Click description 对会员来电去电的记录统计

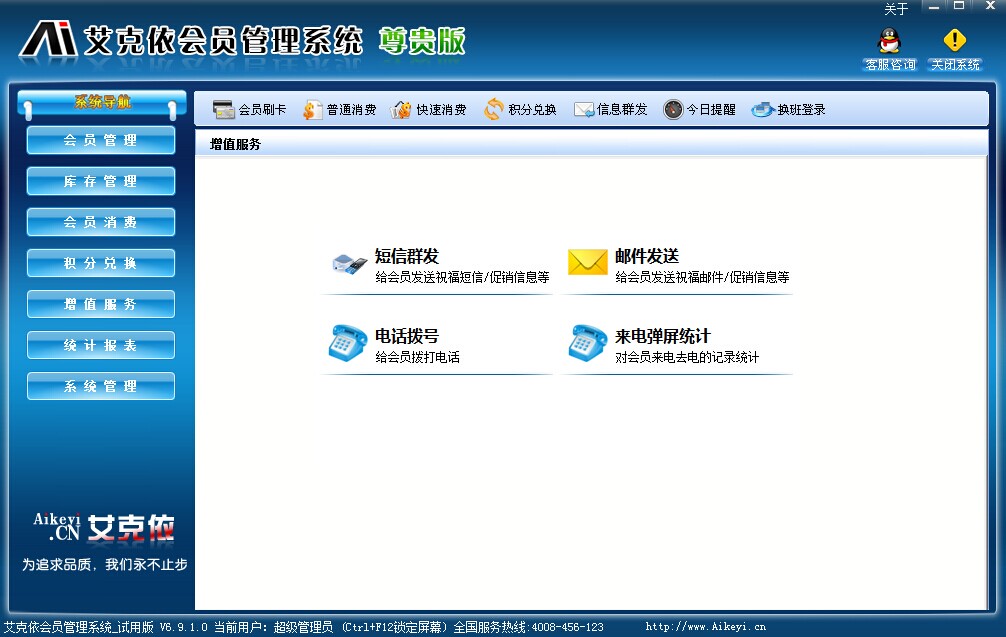[686, 357]
